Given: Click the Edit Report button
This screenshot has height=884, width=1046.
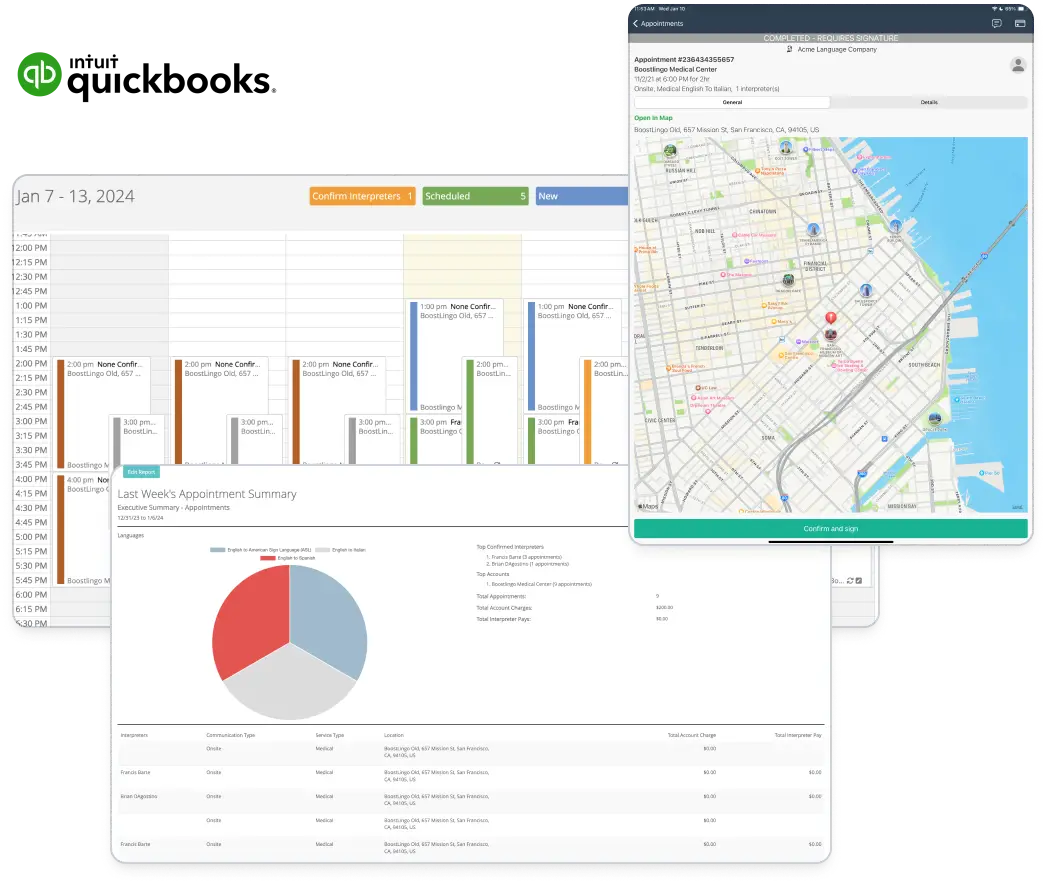Looking at the screenshot, I should click(x=141, y=472).
